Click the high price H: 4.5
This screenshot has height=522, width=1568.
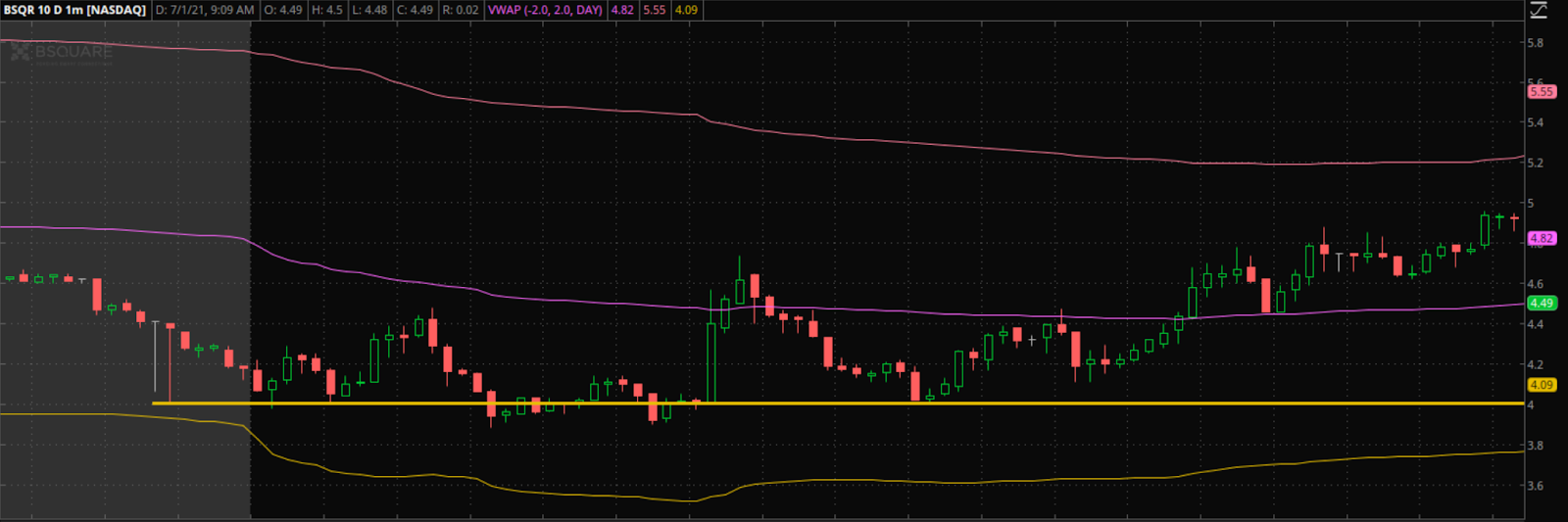click(x=327, y=10)
